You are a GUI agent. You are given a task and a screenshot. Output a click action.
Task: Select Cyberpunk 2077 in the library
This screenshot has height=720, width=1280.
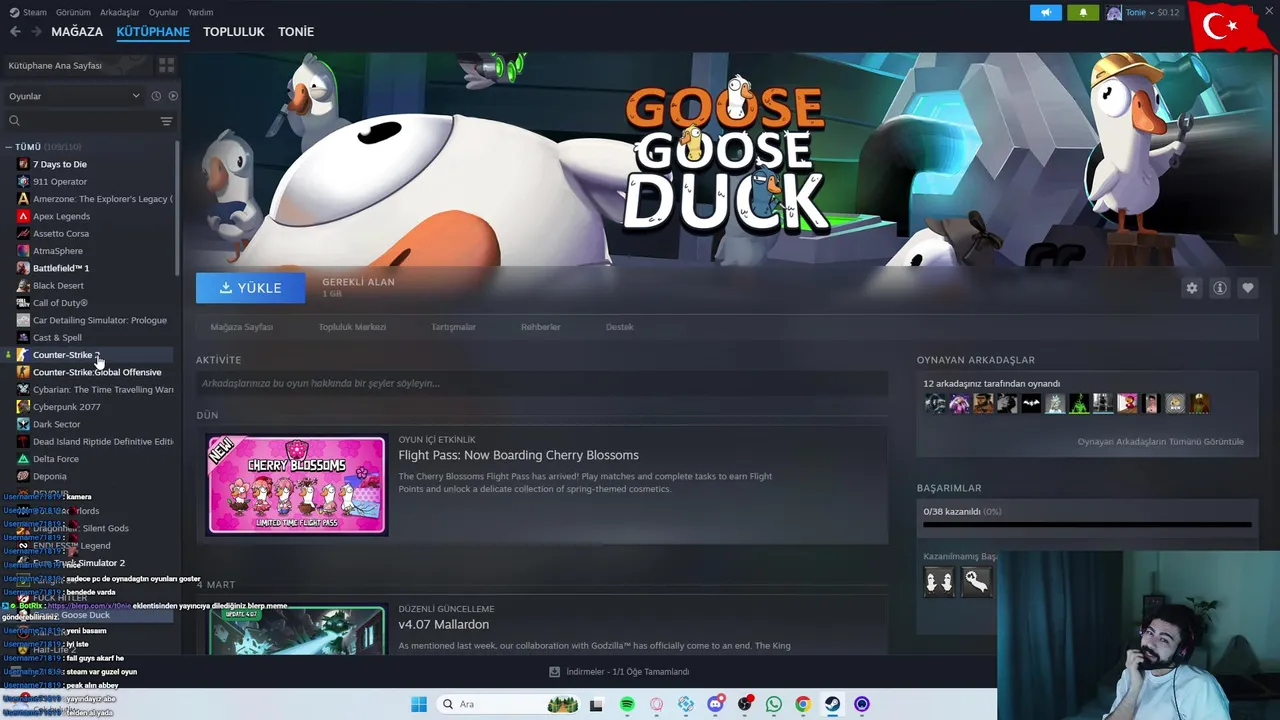[x=66, y=407]
